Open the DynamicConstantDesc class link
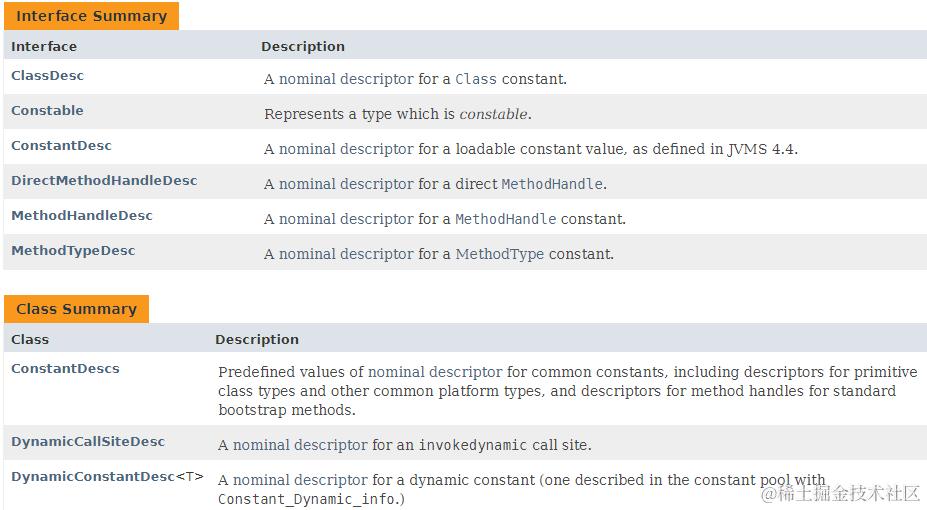 click(x=93, y=477)
